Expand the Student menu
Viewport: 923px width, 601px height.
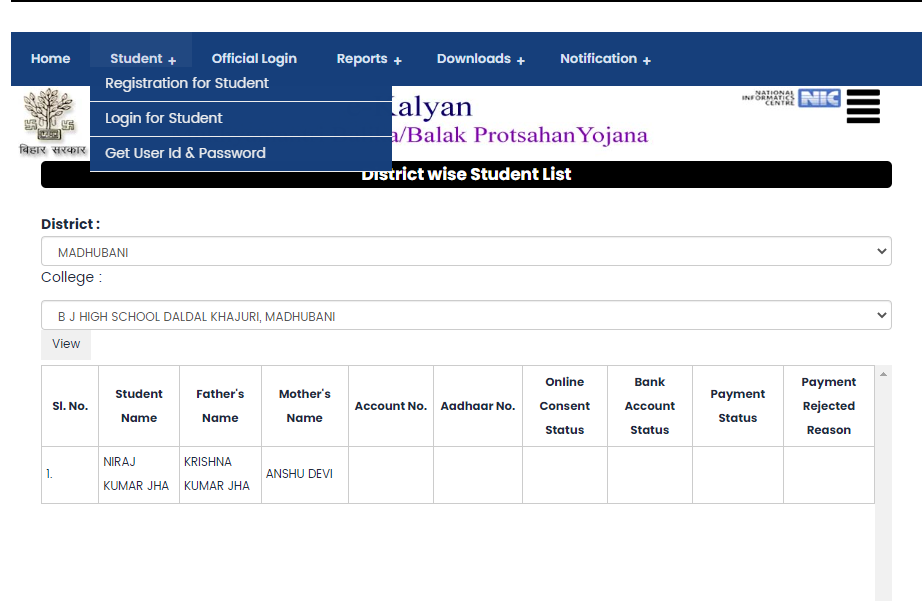coord(142,59)
